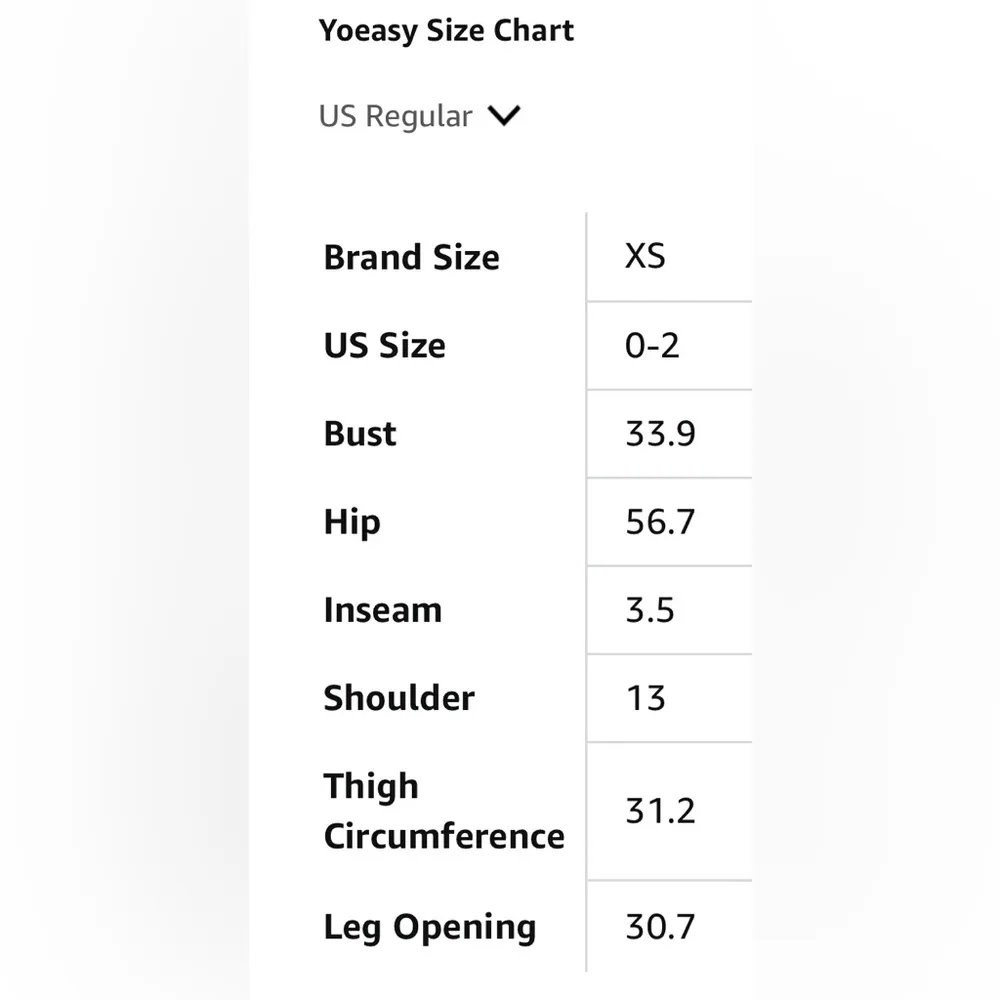Select the Bust row label
The height and width of the screenshot is (1000, 1000).
coord(360,434)
